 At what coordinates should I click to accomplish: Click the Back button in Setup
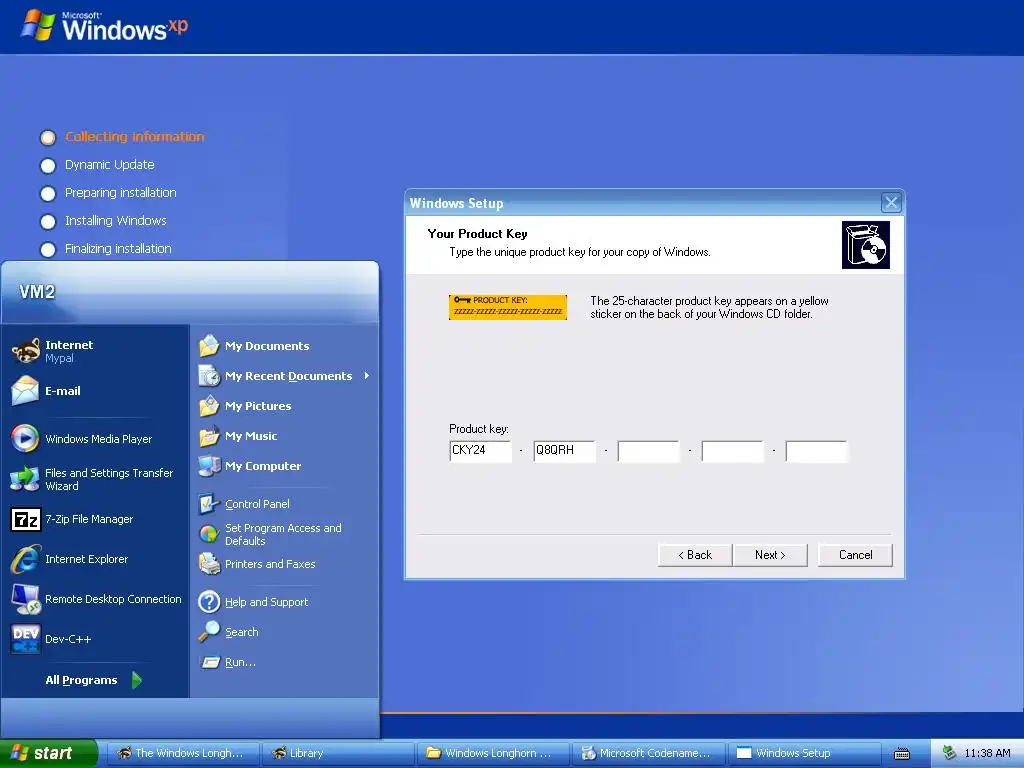tap(695, 555)
